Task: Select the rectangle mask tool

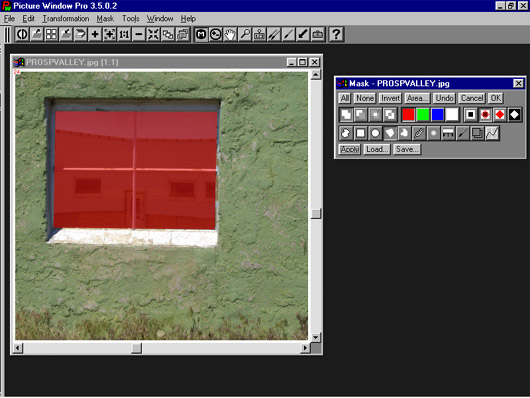Action: [x=360, y=133]
